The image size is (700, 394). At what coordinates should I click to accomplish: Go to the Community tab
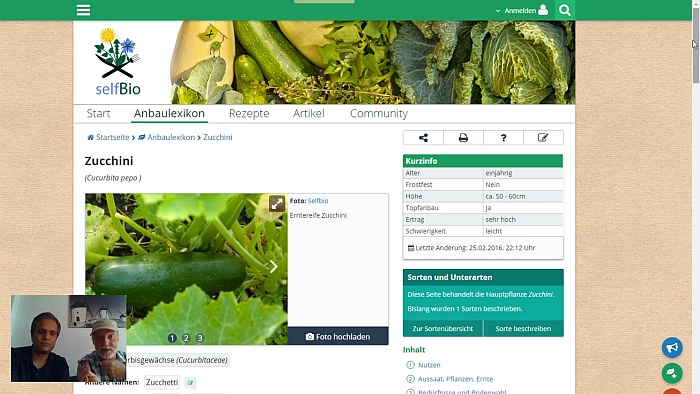(x=379, y=113)
